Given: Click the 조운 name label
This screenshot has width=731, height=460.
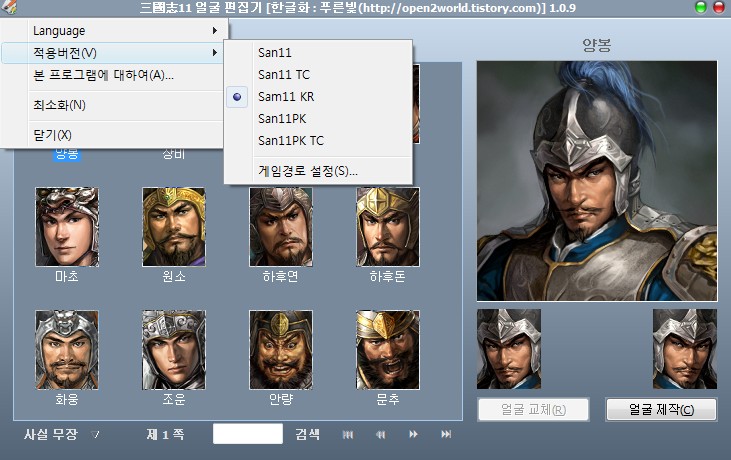Looking at the screenshot, I should tap(174, 399).
